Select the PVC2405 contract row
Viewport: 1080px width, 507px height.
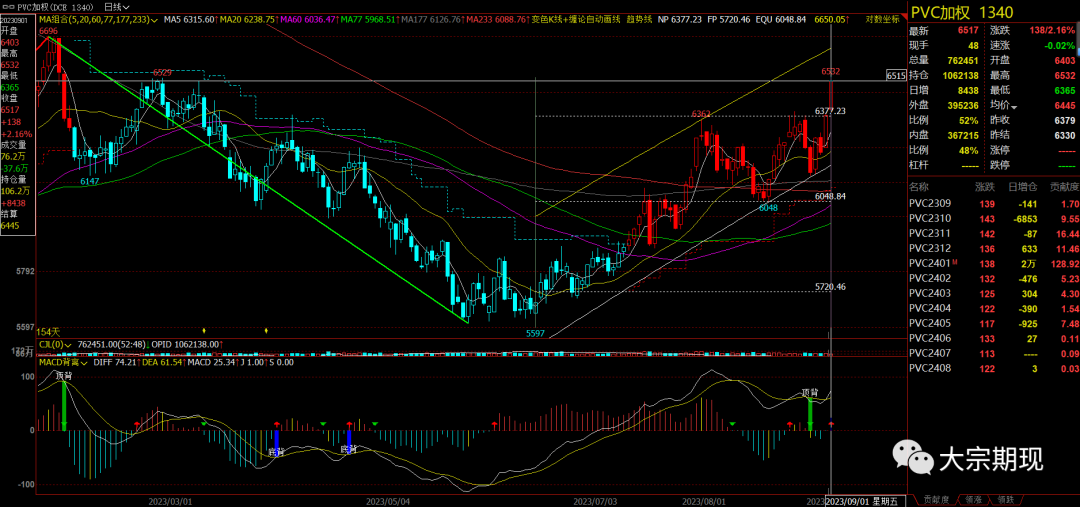click(993, 323)
